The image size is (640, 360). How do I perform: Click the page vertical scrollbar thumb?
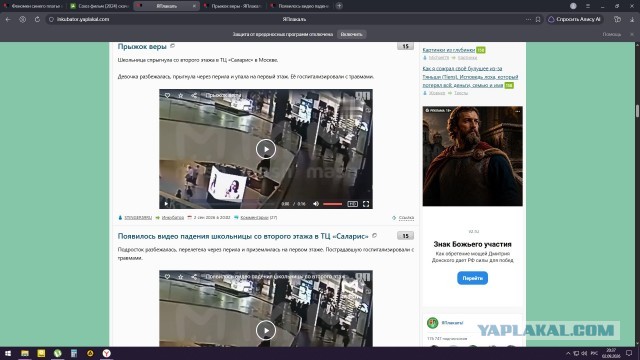(637, 110)
